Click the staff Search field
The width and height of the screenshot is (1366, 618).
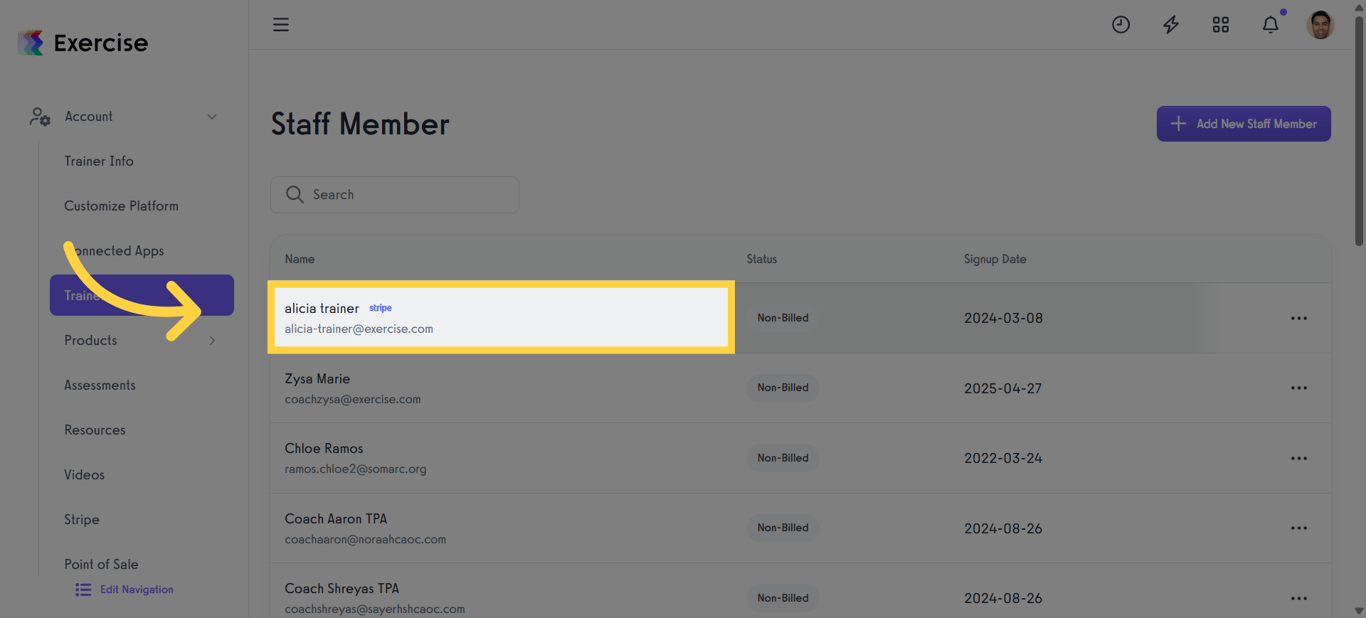[x=395, y=195]
